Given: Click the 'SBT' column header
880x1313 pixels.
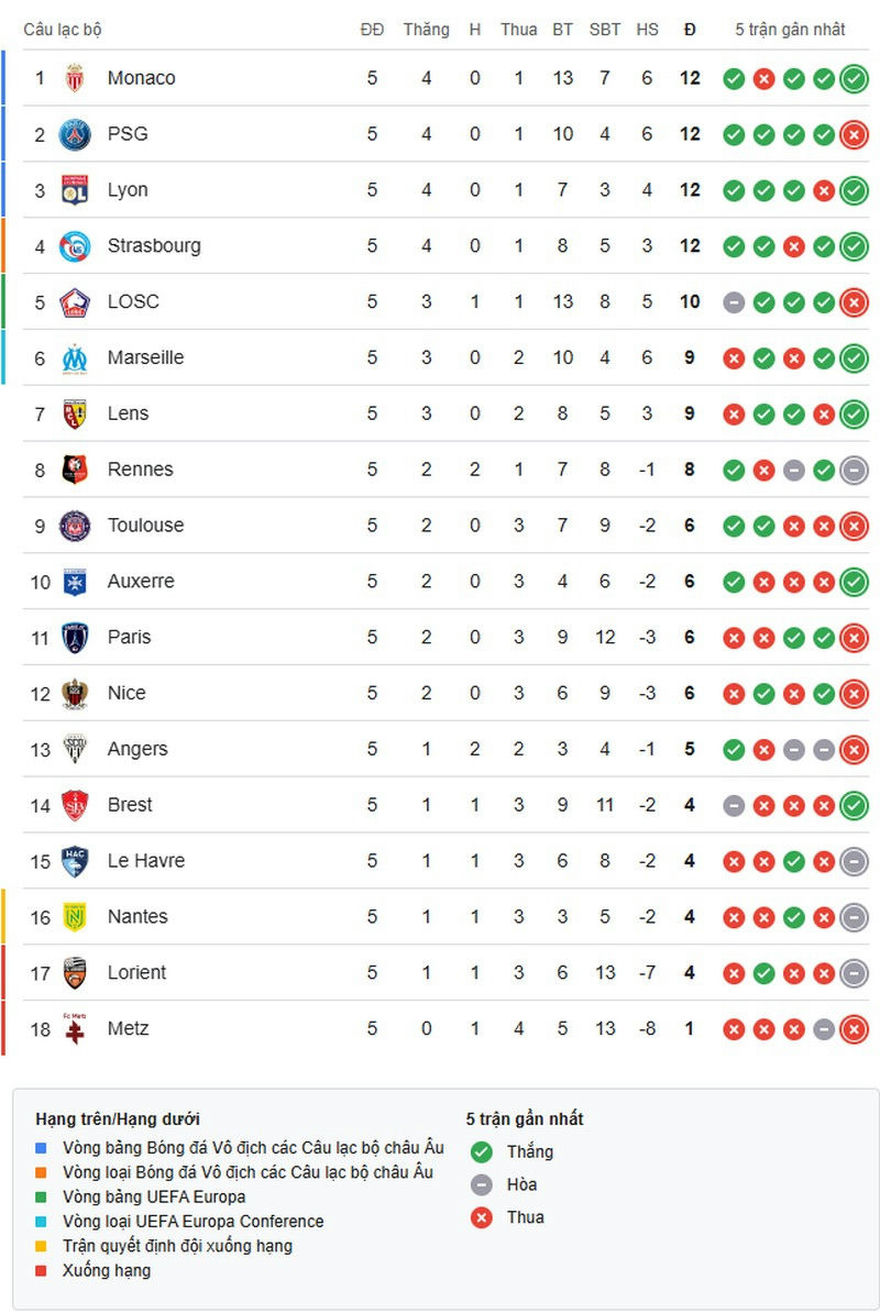Looking at the screenshot, I should tap(605, 30).
